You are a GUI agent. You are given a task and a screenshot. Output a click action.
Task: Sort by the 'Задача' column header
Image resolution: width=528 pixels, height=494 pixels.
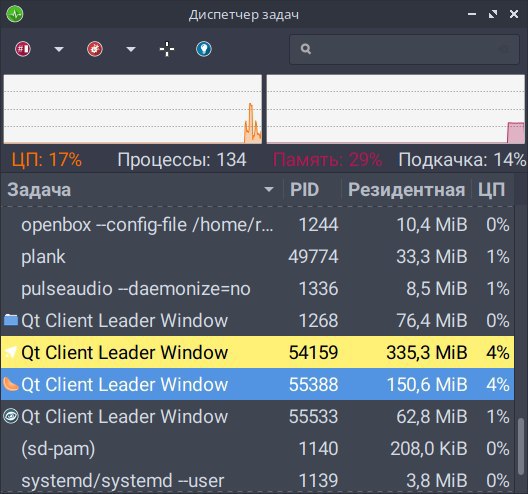141,190
